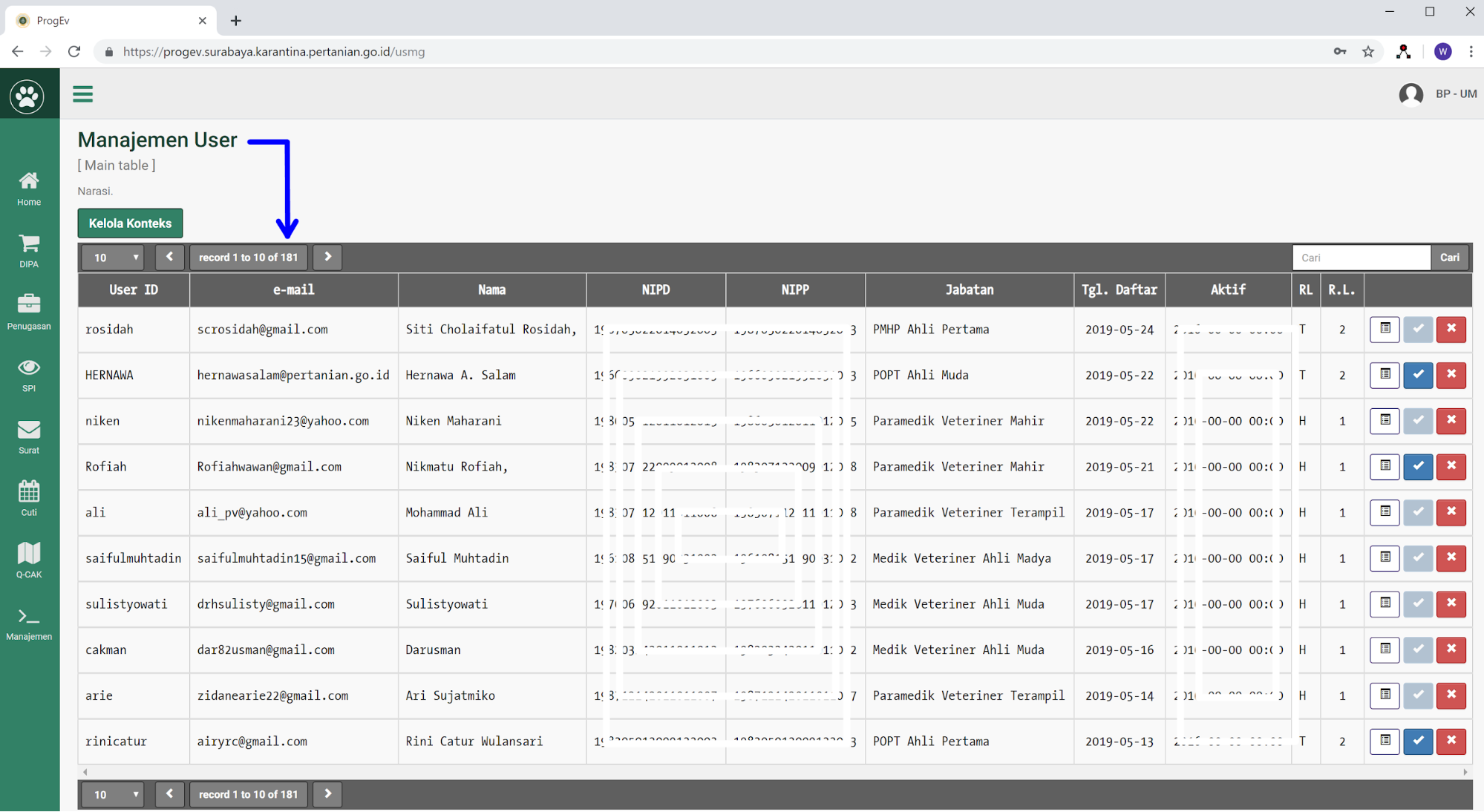The width and height of the screenshot is (1484, 812).
Task: Open bottom page size dropdown showing 10
Action: pos(113,794)
